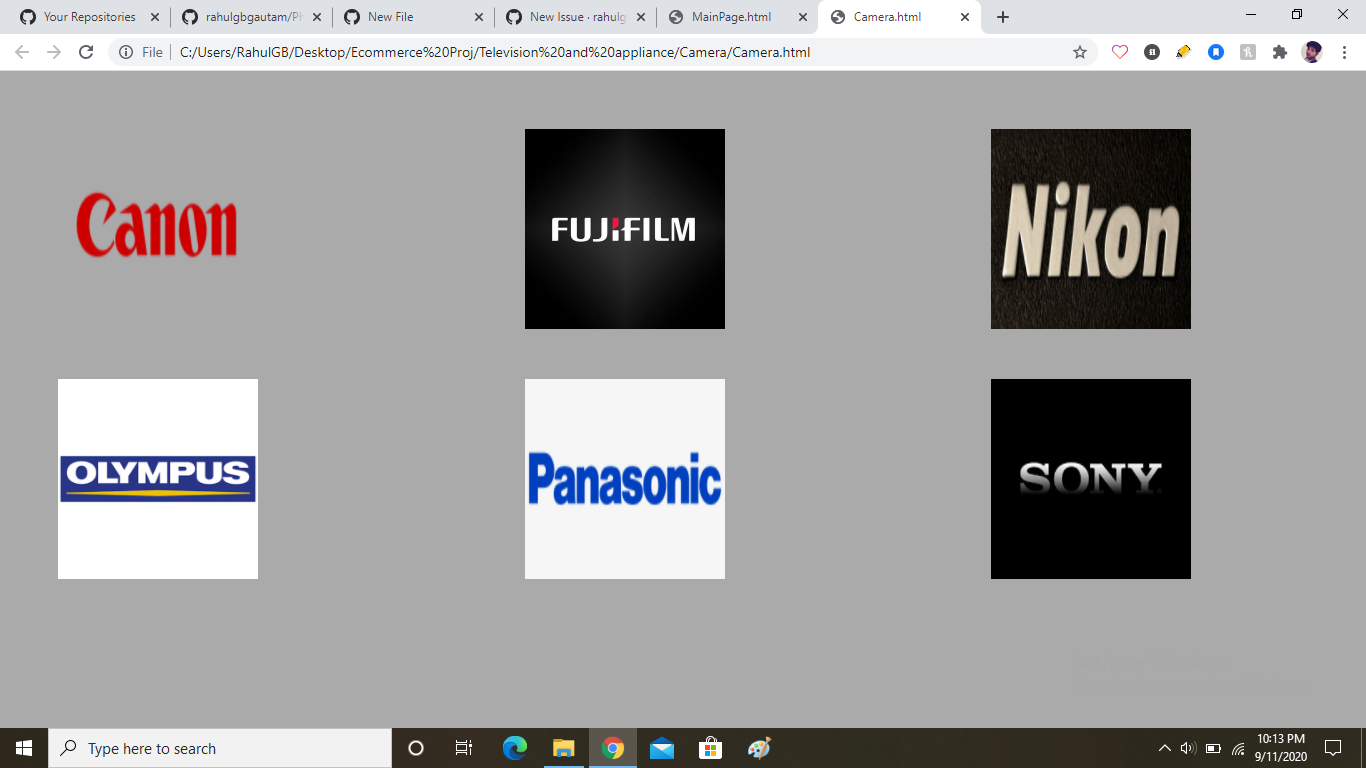
Task: Close the Camera.html tab
Action: 965,17
